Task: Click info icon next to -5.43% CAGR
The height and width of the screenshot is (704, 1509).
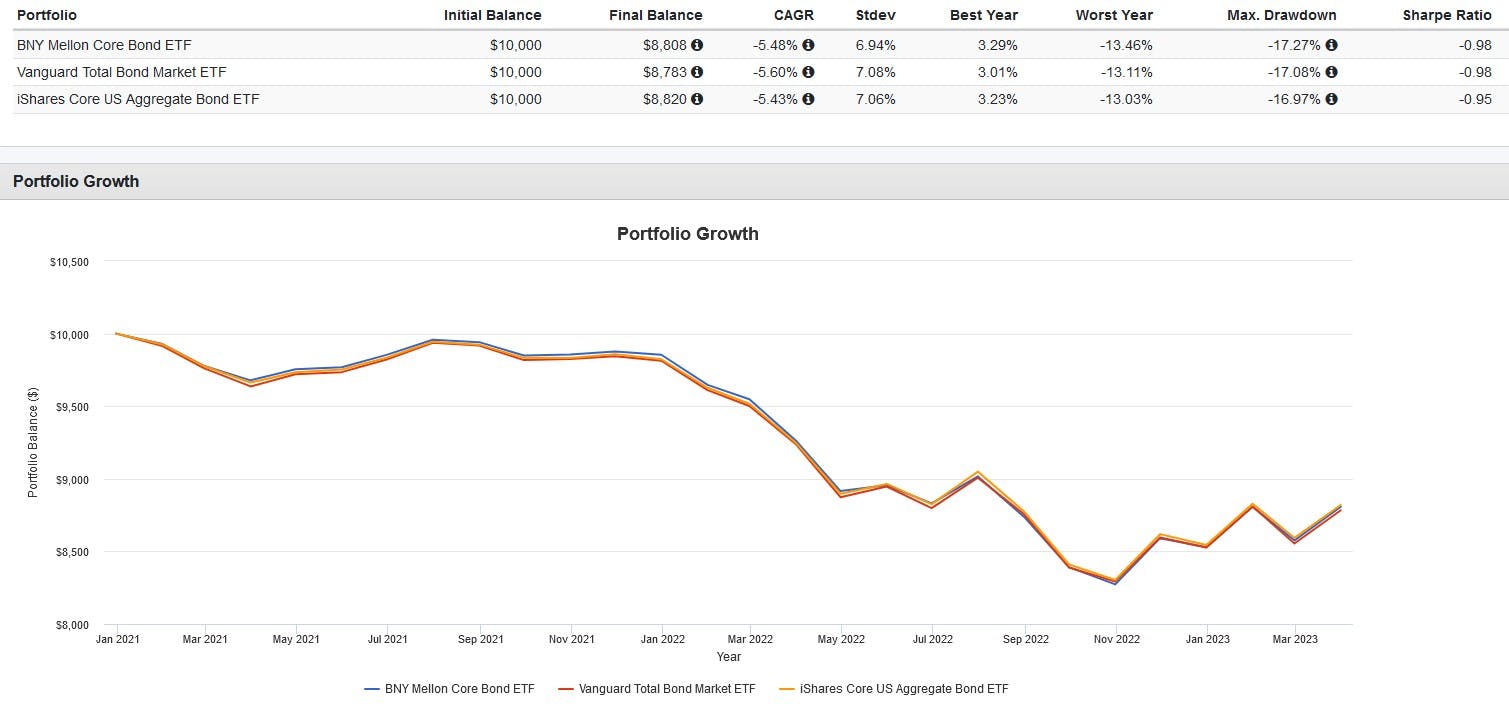Action: coord(808,99)
